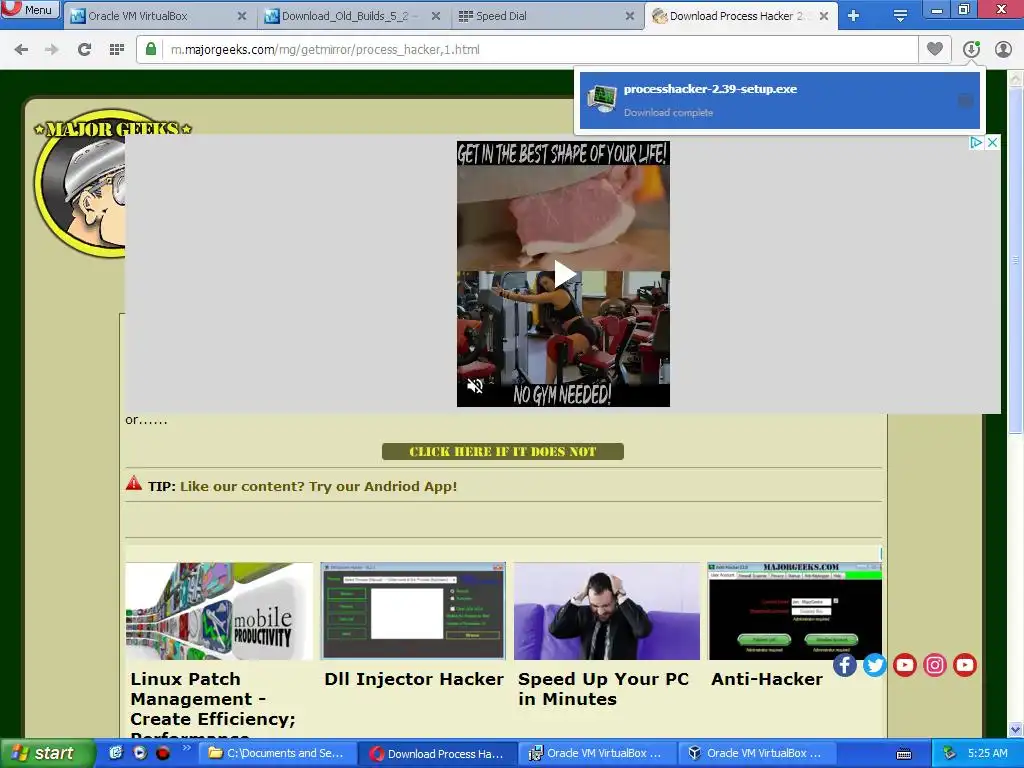
Task: Expand the quick launch chevron
Action: click(187, 748)
